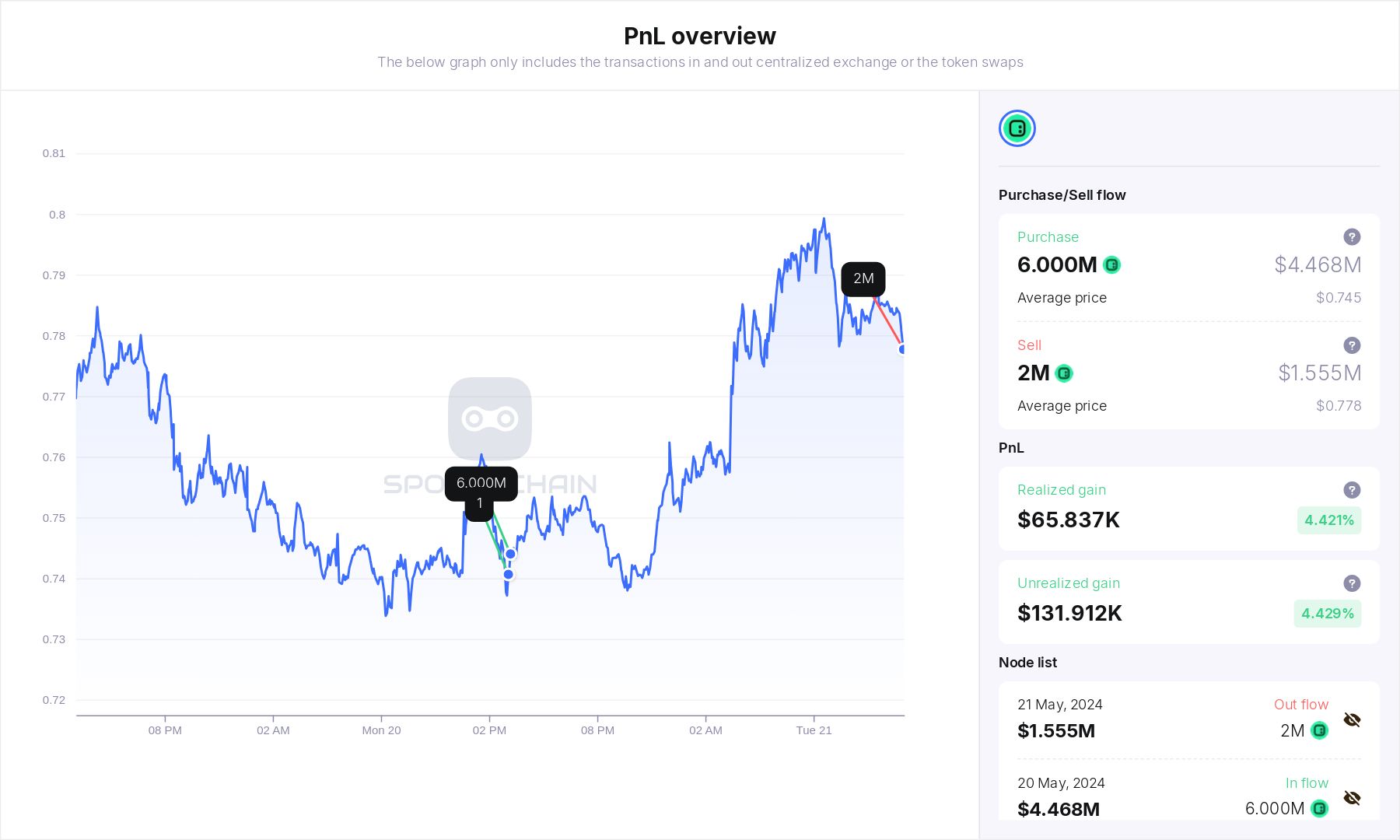
Task: Click the 4.429% unrealized gain badge
Action: [1327, 614]
